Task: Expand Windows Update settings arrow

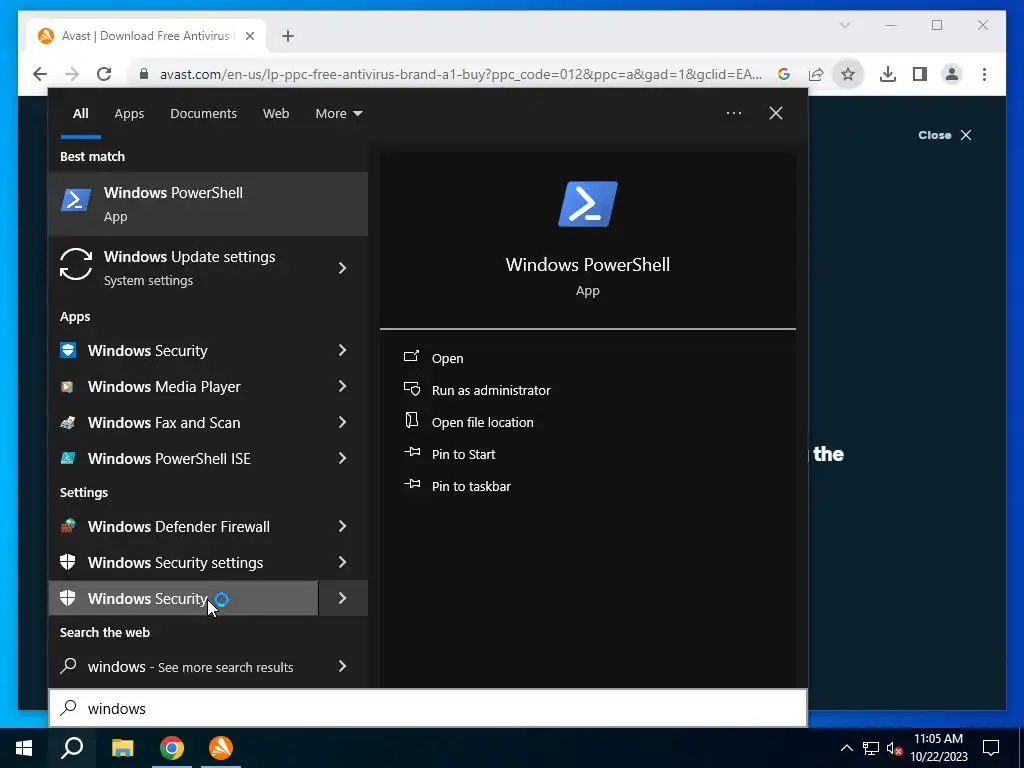Action: coord(342,268)
